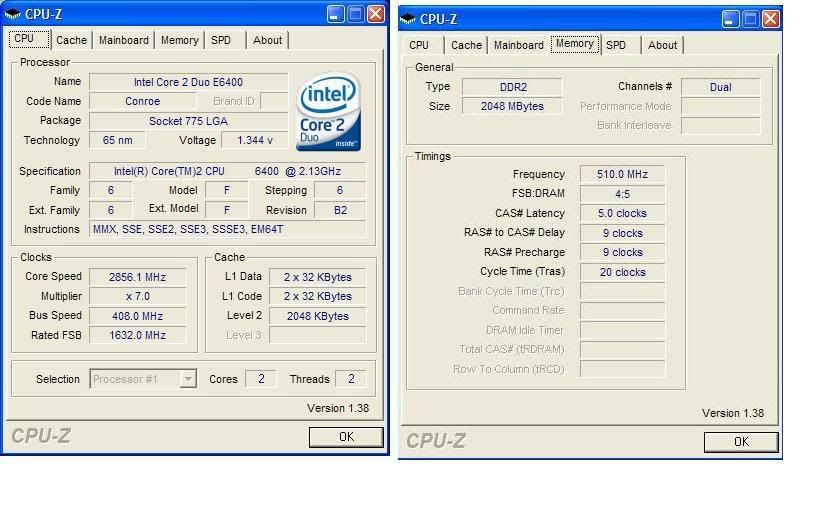840x525 pixels.
Task: Click the Bus Speed value '408.0 MHz'
Action: (138, 316)
